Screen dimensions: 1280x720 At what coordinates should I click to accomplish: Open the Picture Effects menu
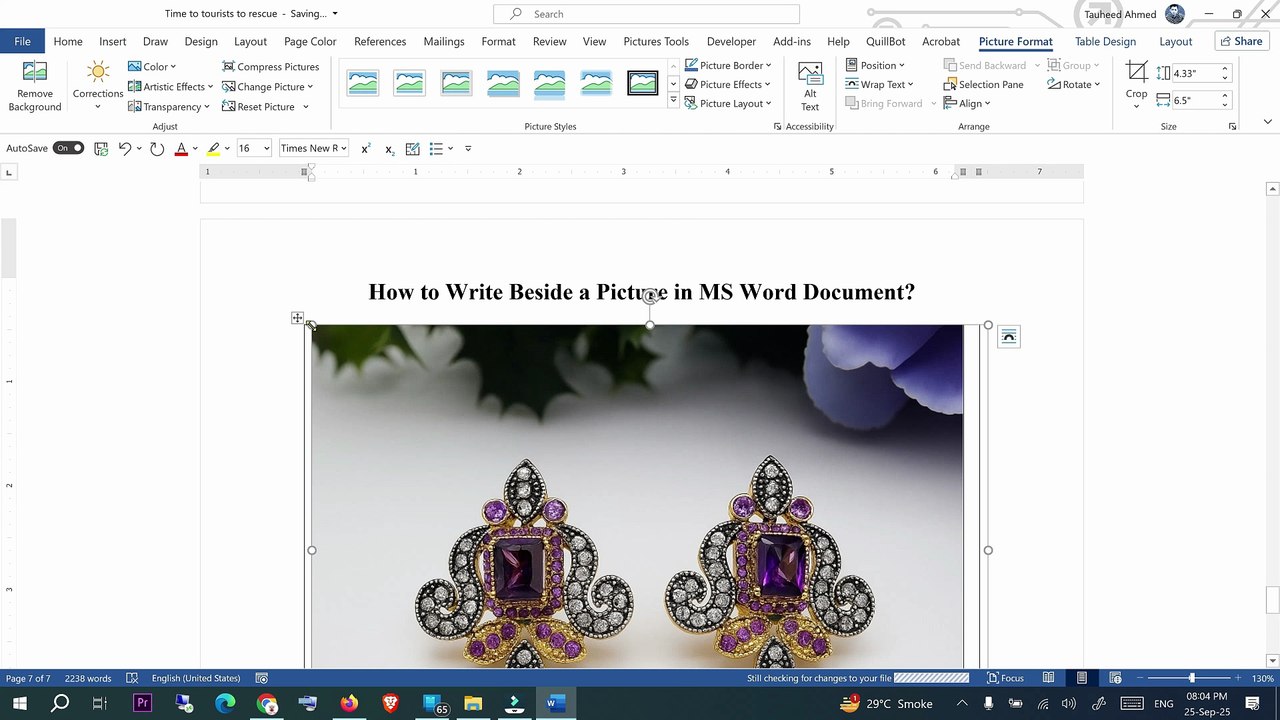pyautogui.click(x=728, y=84)
